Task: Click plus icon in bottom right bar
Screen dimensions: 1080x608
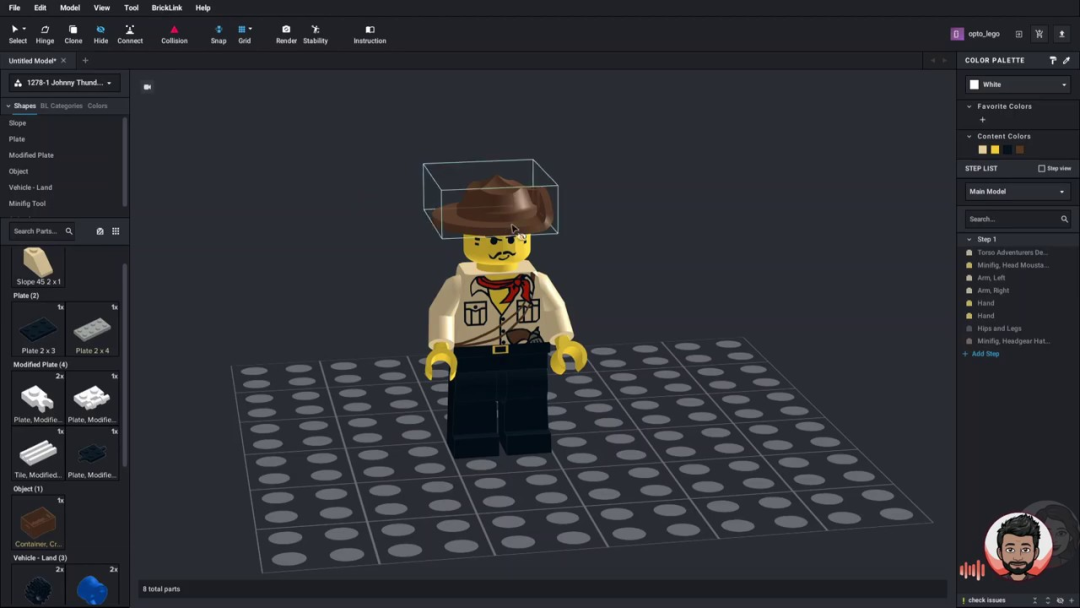Action: tap(1072, 600)
